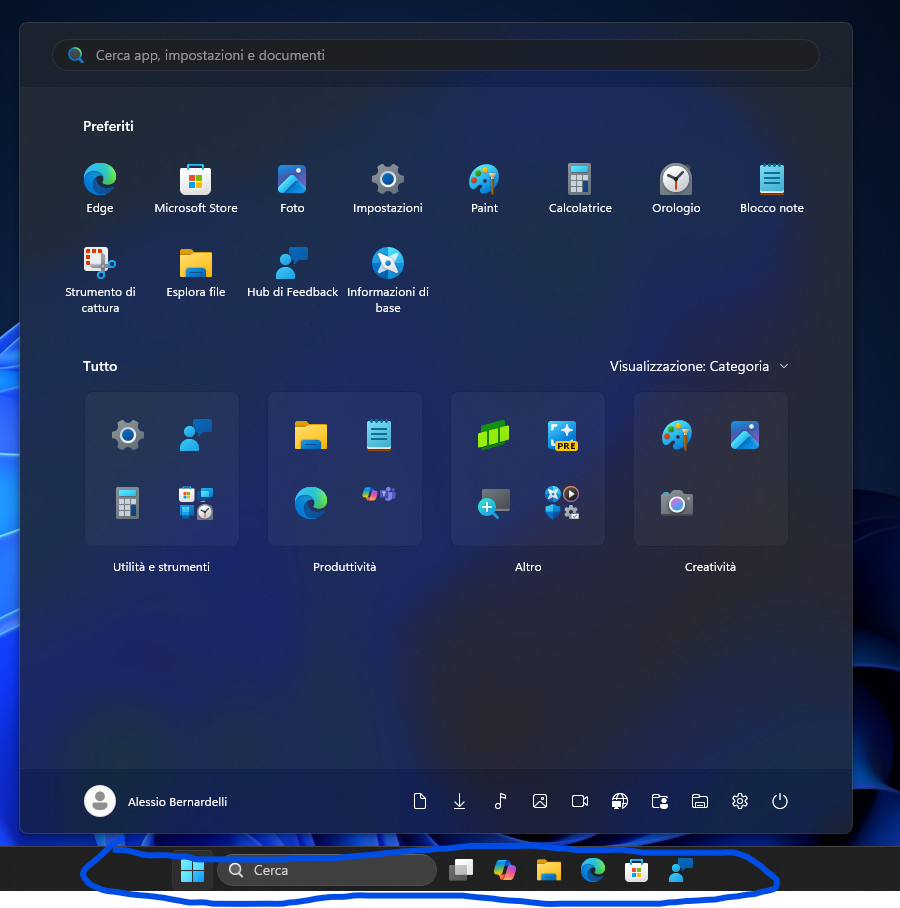
Task: Click the Preferiti section heading
Action: tap(108, 126)
